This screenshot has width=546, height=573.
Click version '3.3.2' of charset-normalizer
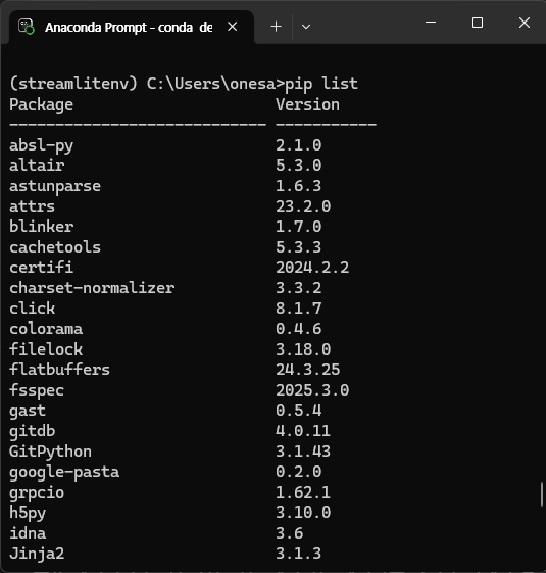click(299, 288)
